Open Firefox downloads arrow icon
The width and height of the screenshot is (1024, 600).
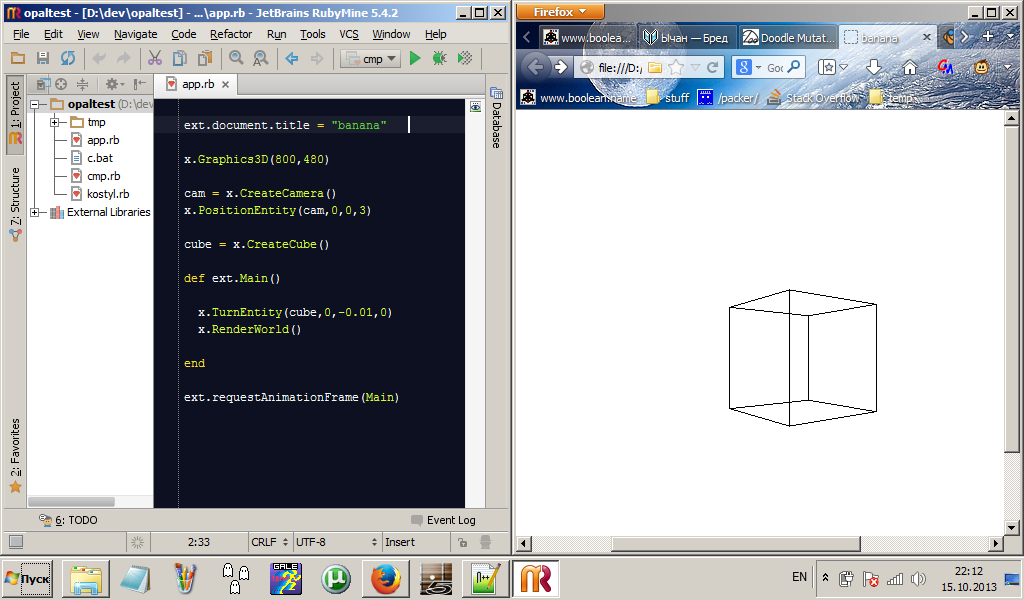[873, 67]
